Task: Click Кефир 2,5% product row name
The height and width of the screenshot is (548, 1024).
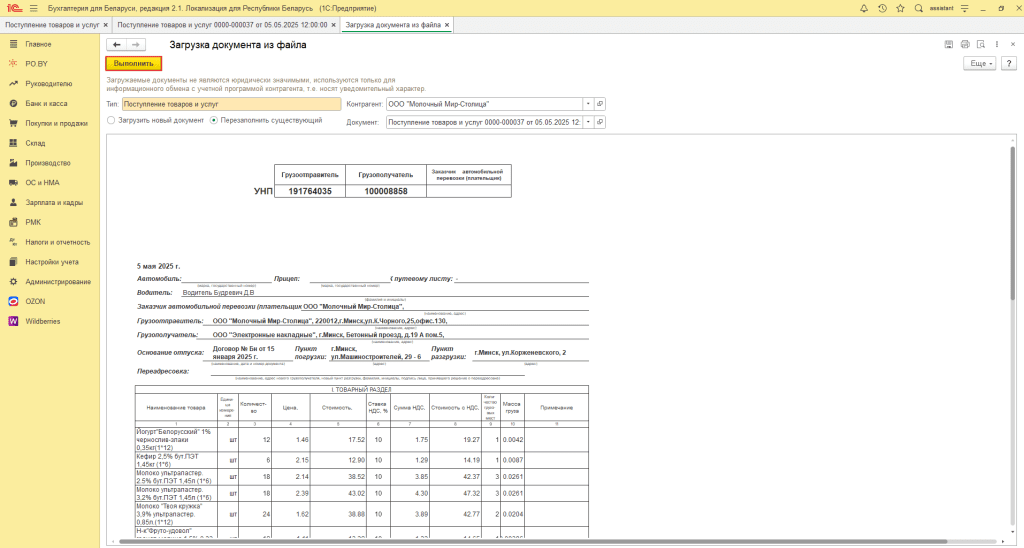Action: (x=176, y=460)
